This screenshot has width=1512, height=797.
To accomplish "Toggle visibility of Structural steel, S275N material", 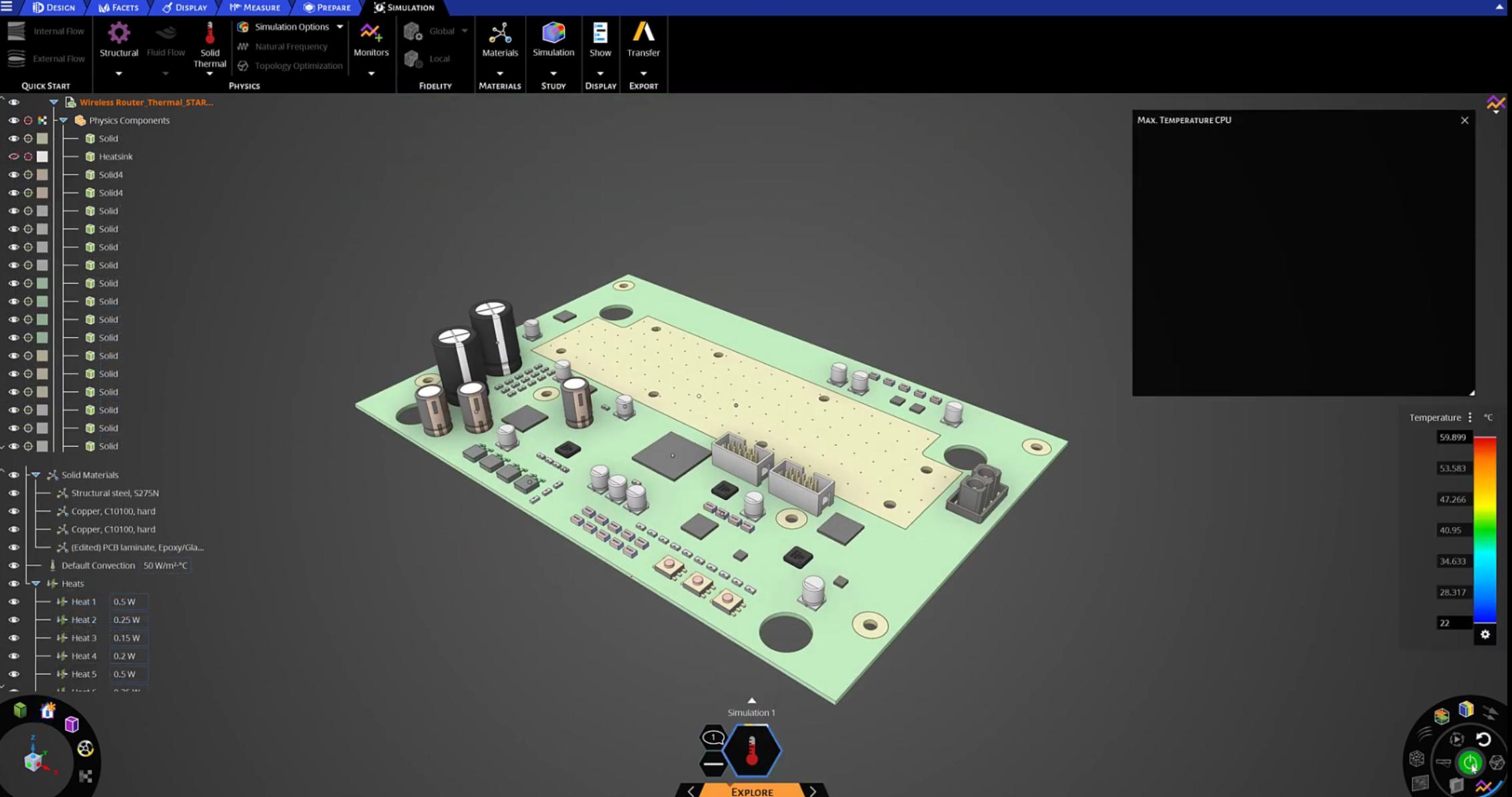I will (x=13, y=493).
